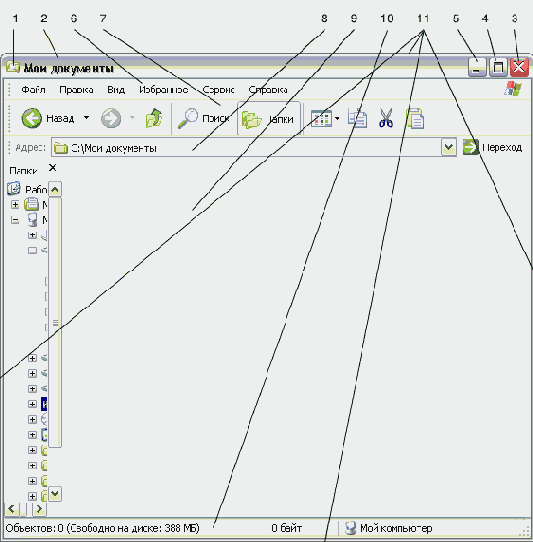Click the green Назад back arrow
The width and height of the screenshot is (533, 542).
[31, 118]
